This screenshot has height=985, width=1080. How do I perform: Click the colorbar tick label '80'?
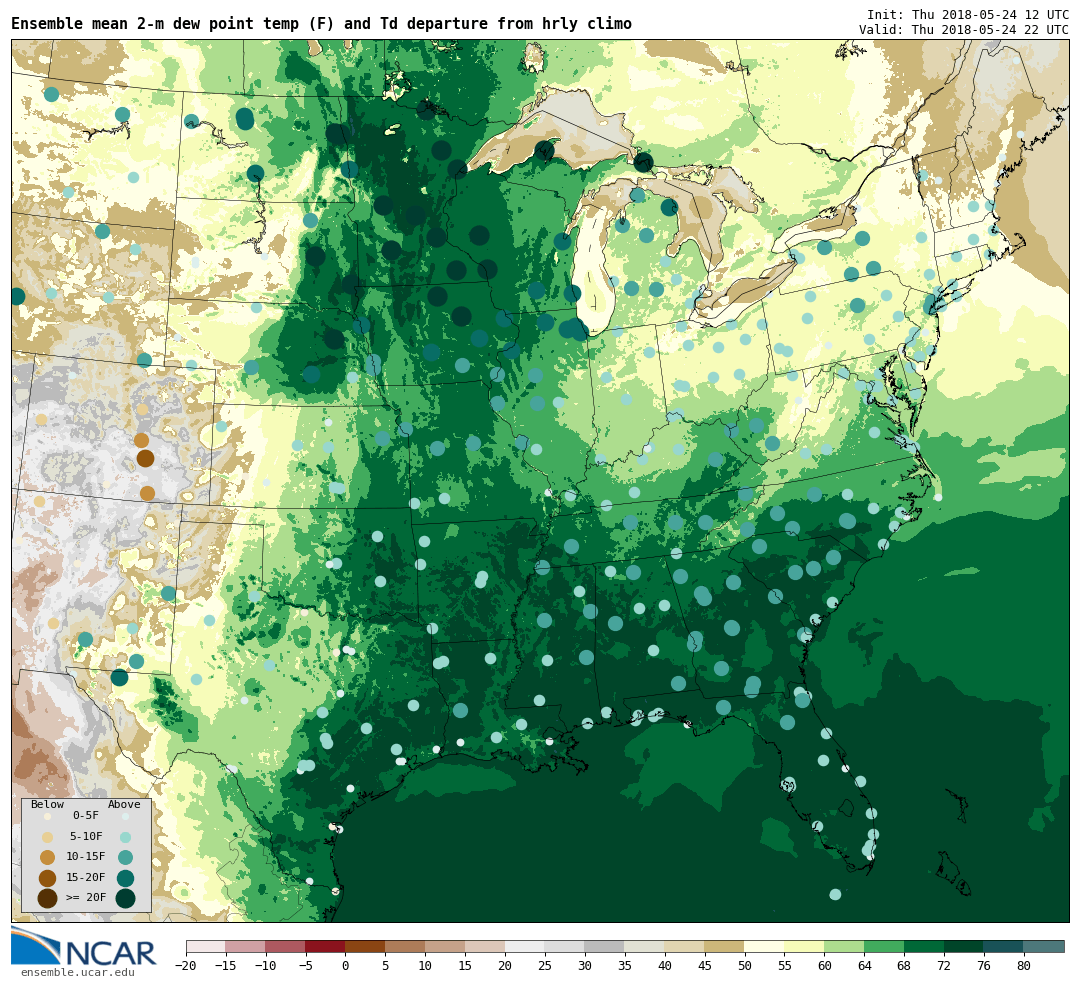[1024, 966]
